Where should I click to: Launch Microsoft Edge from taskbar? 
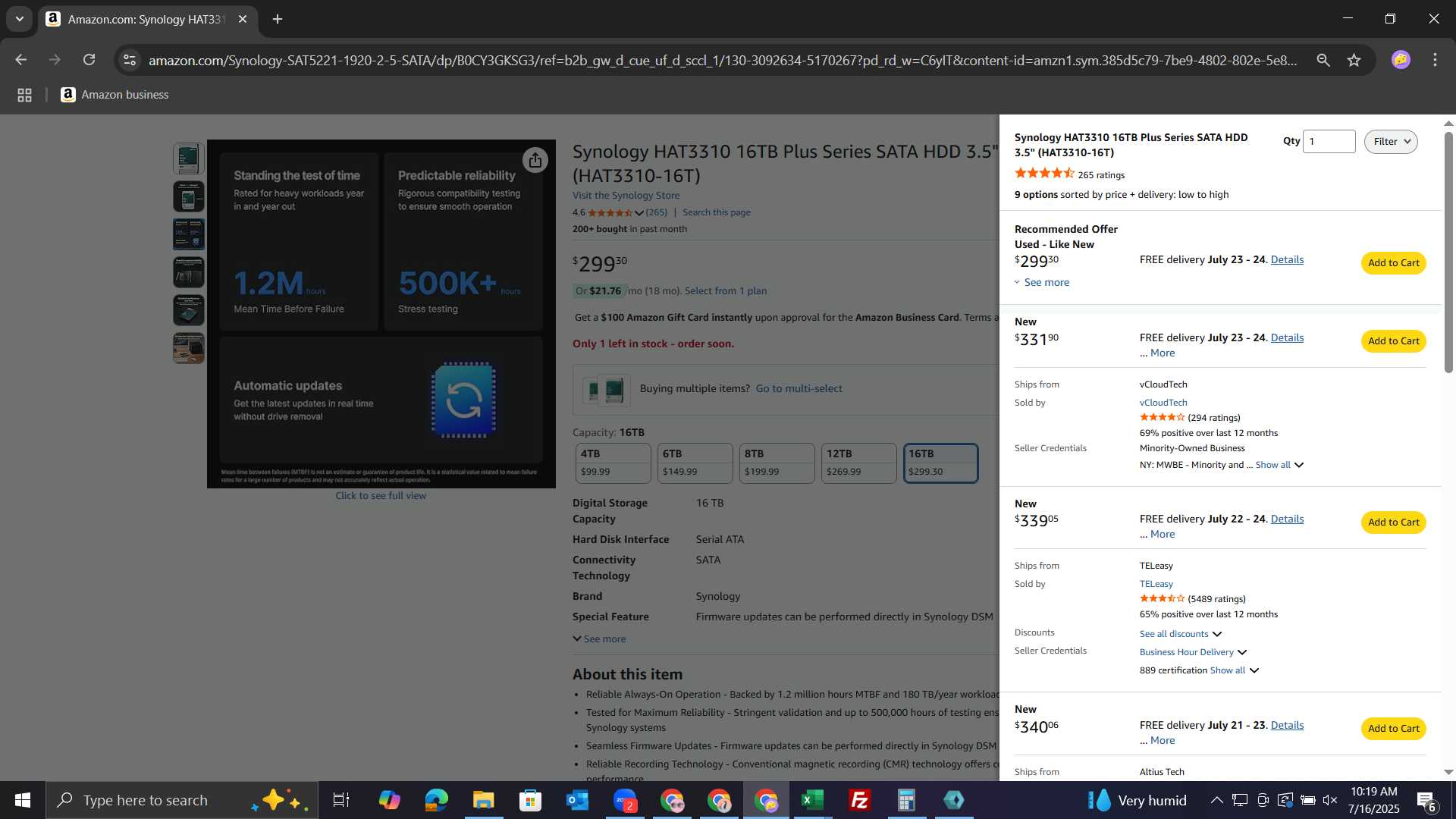(437, 800)
